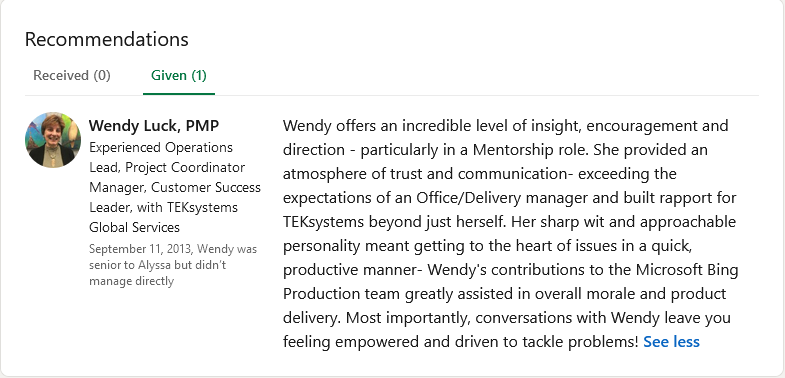Click the 'Global Services' headline line
This screenshot has height=378, width=785.
pos(134,227)
